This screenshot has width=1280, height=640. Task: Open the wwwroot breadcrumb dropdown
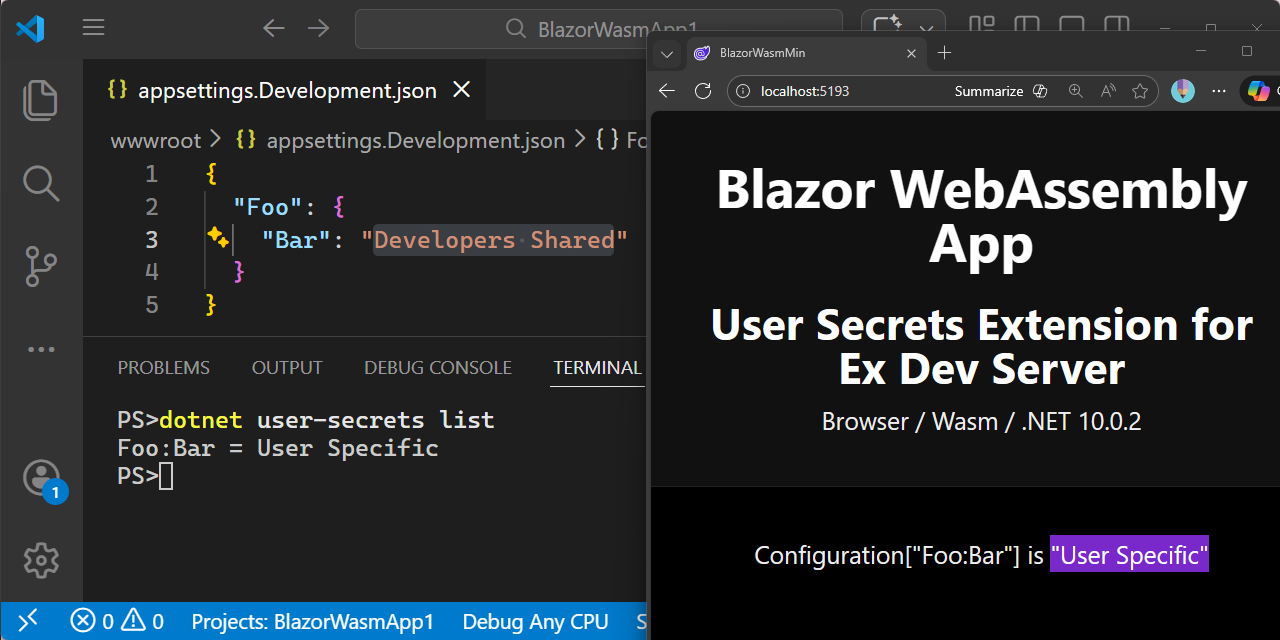point(155,140)
